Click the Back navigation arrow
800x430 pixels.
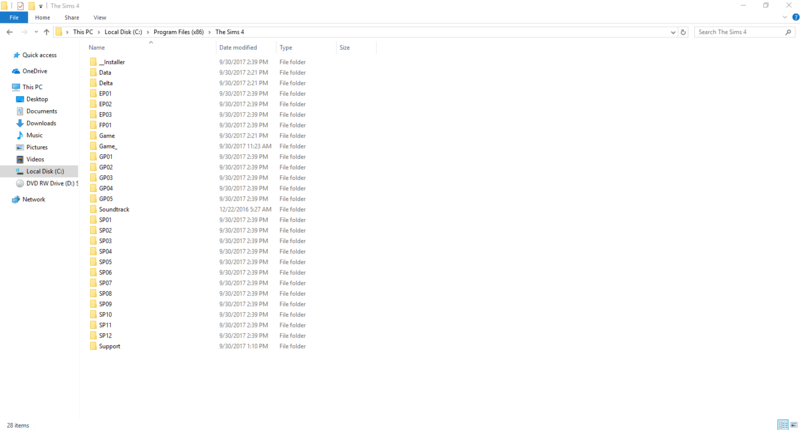(x=10, y=32)
